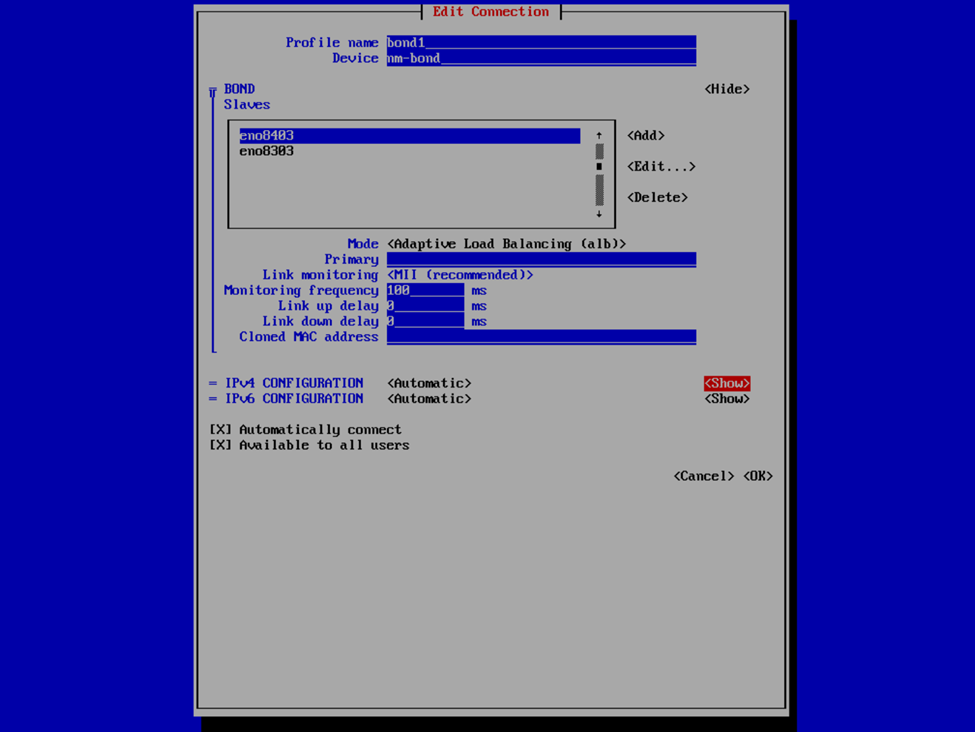Open IPv4 CONFIGURATION Automatic dropdown

[x=429, y=383]
